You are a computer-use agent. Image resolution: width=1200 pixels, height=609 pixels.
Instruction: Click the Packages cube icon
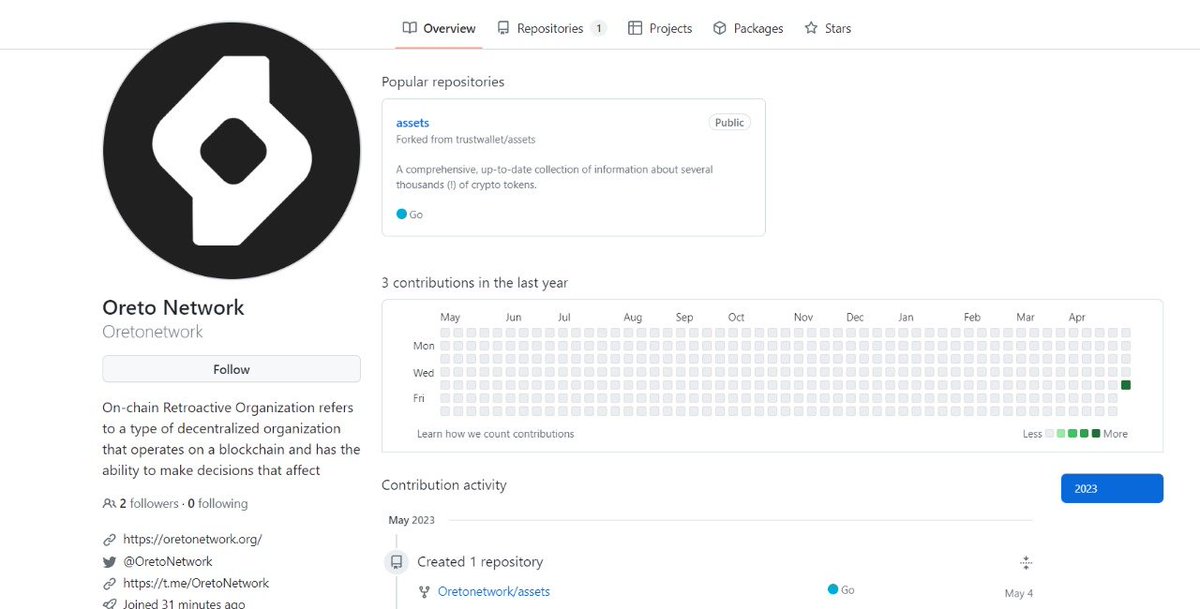click(x=720, y=28)
